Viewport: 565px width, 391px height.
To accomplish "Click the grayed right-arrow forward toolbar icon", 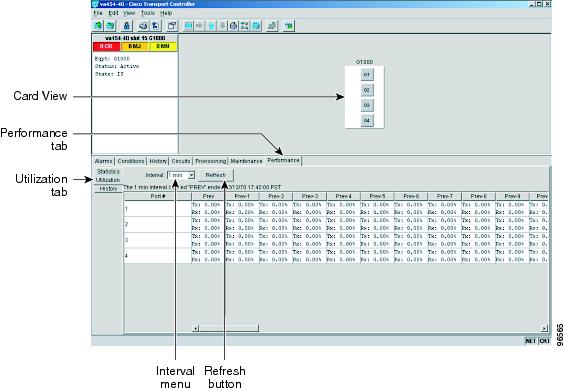I will (x=199, y=26).
